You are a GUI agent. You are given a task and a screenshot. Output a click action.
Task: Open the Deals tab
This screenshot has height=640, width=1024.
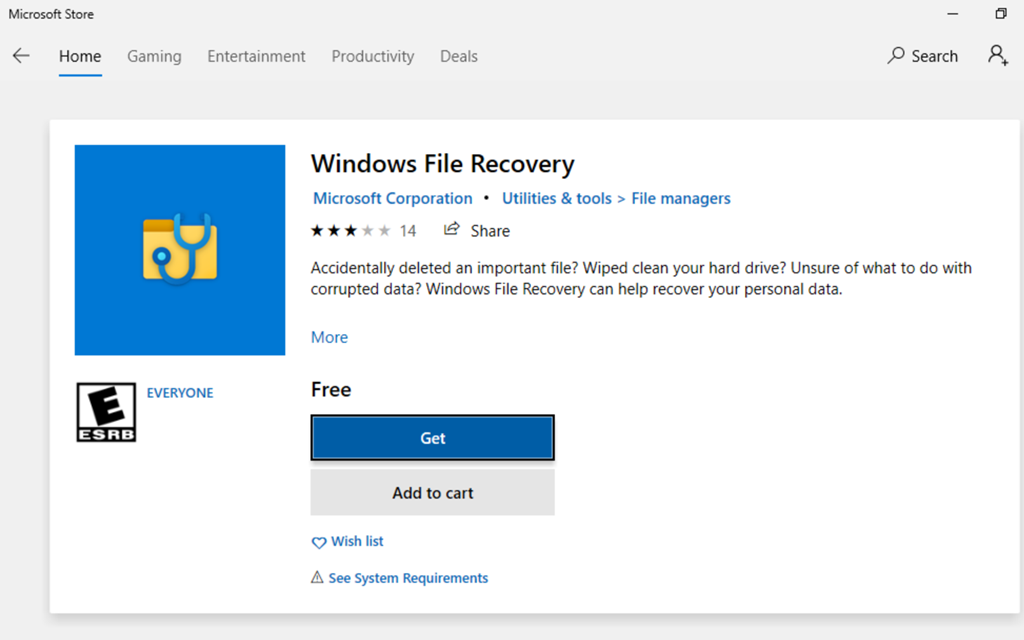pos(459,56)
